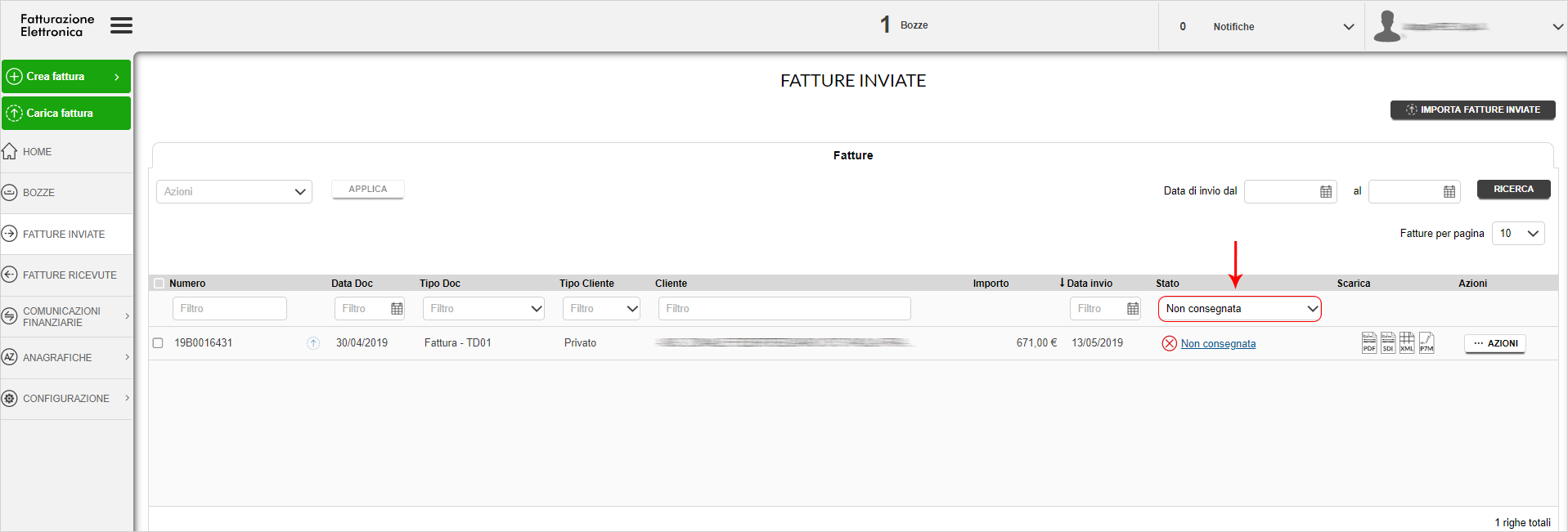Click the Fatture Inviate arrow icon
The height and width of the screenshot is (532, 1568).
[x=10, y=234]
